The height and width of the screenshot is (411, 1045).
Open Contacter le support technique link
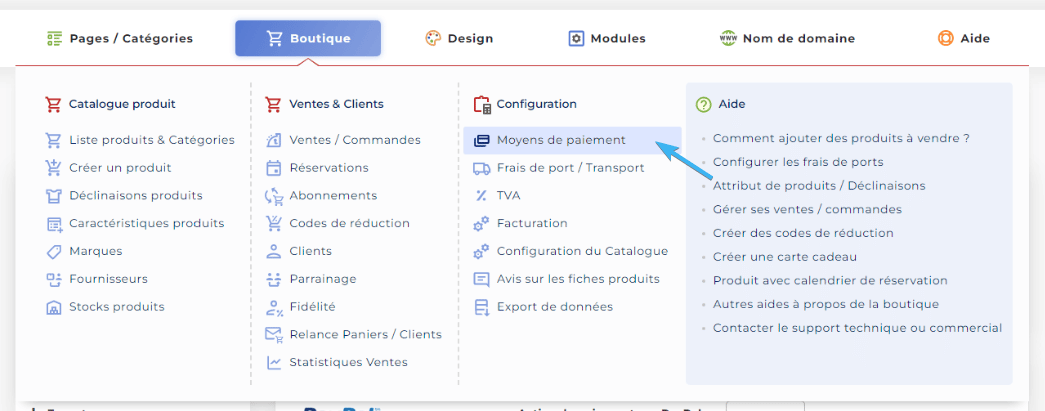(857, 328)
